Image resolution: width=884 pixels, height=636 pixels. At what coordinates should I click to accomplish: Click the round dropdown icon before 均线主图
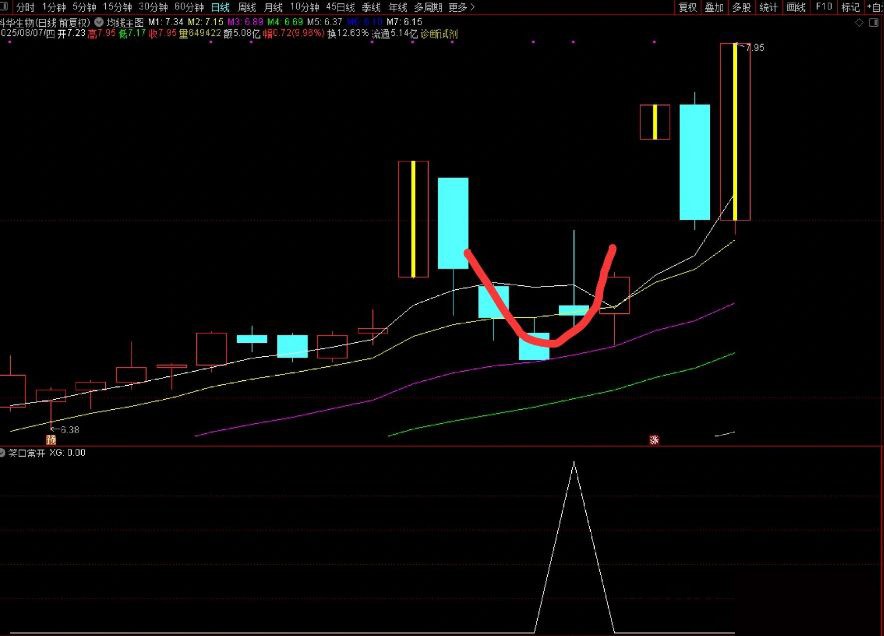(98, 20)
